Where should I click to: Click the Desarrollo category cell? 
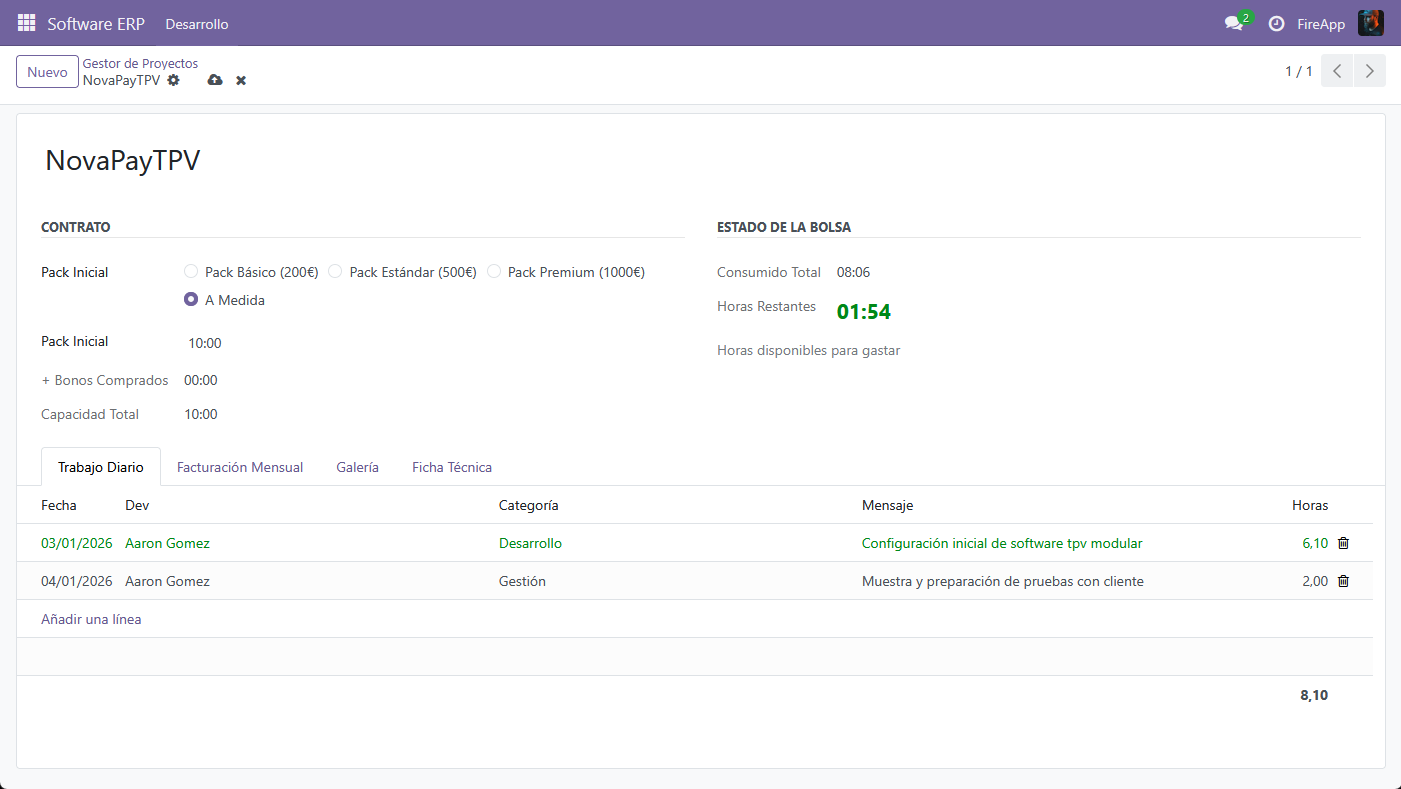[531, 543]
